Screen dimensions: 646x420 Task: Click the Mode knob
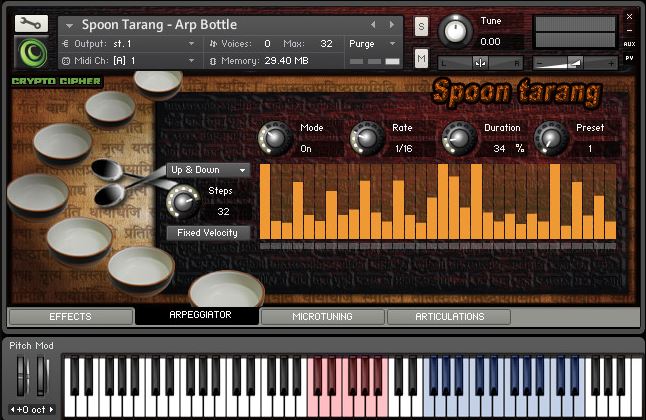click(275, 138)
